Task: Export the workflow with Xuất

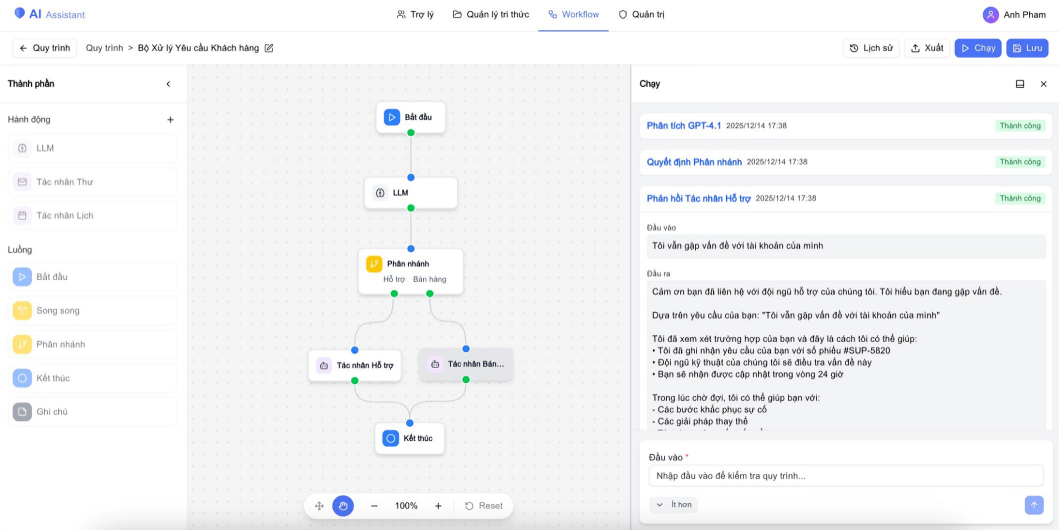Action: tap(927, 48)
